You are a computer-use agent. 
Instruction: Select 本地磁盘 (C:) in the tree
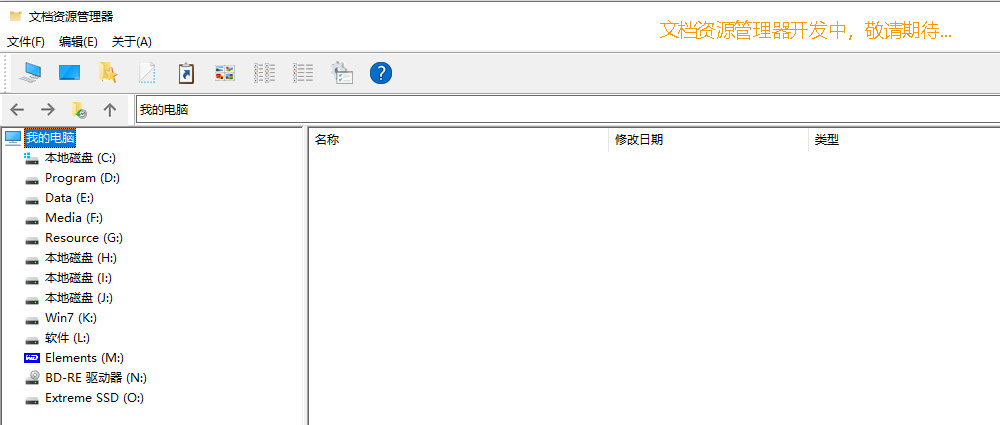80,158
